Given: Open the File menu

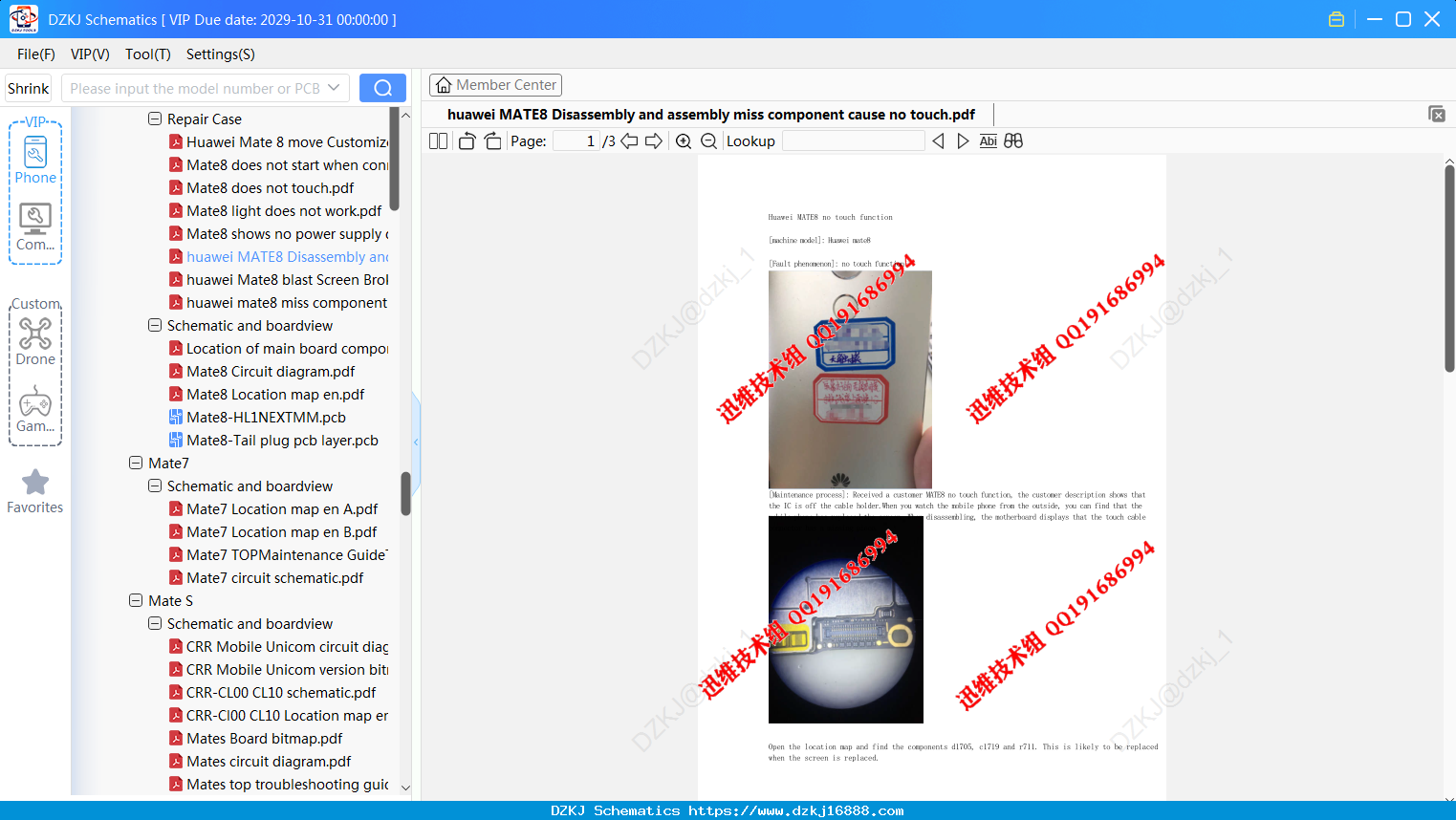Looking at the screenshot, I should [x=36, y=54].
